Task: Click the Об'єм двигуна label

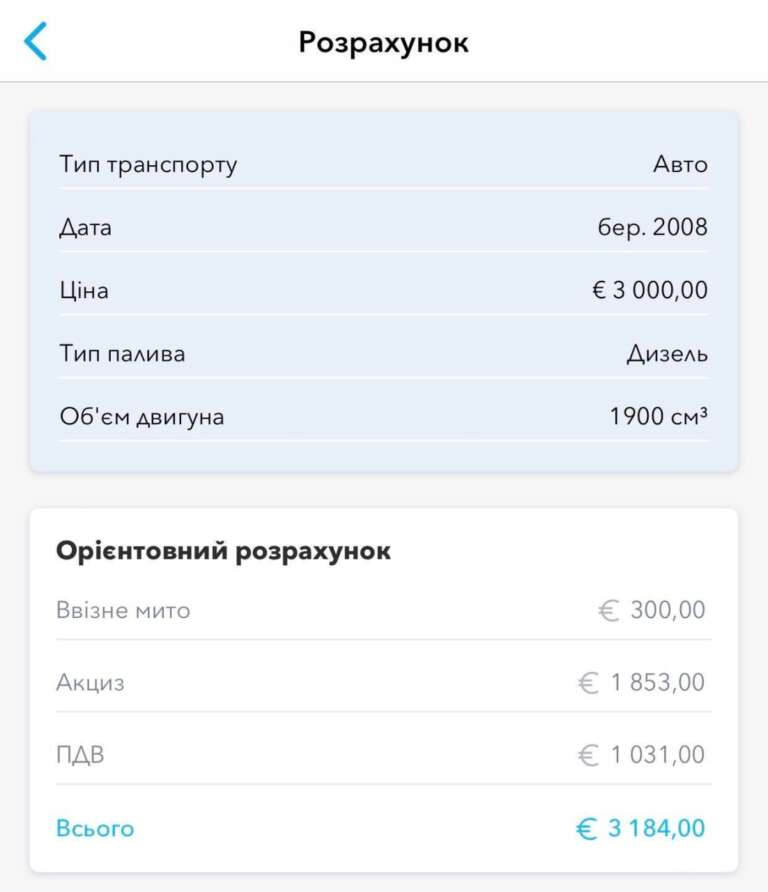Action: pos(141,417)
